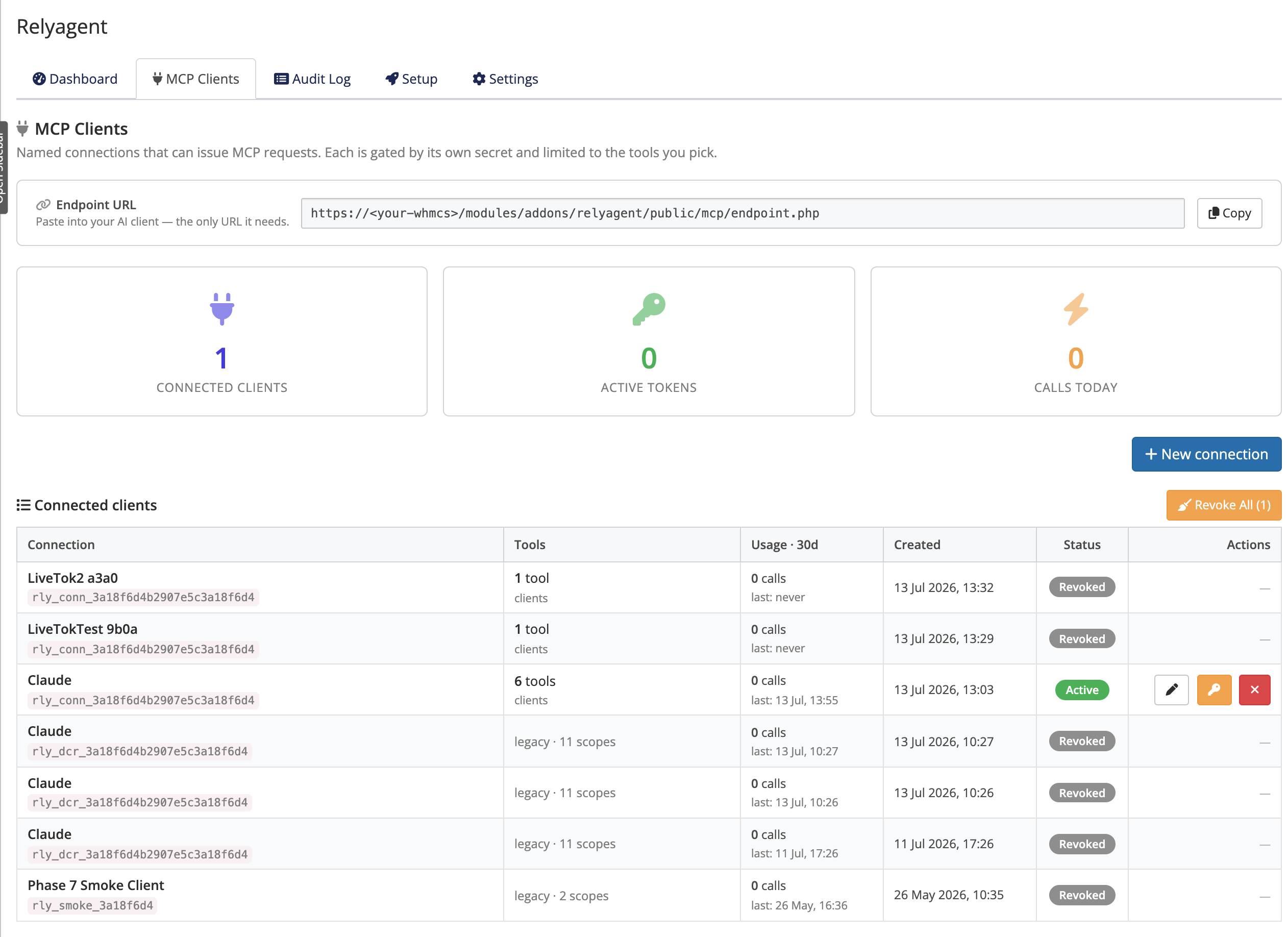Click Revoke All (1) button
This screenshot has width=1288, height=937.
(1224, 505)
